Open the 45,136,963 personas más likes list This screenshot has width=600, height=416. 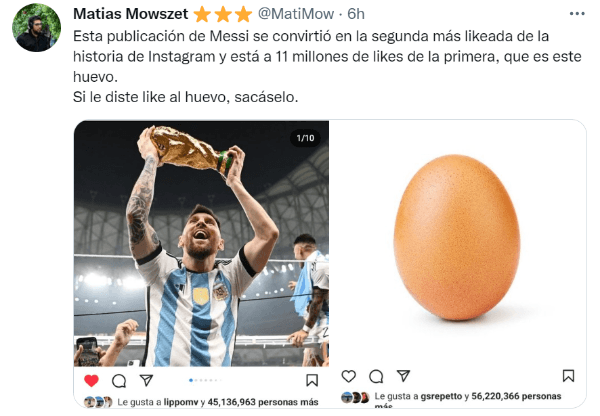click(263, 402)
